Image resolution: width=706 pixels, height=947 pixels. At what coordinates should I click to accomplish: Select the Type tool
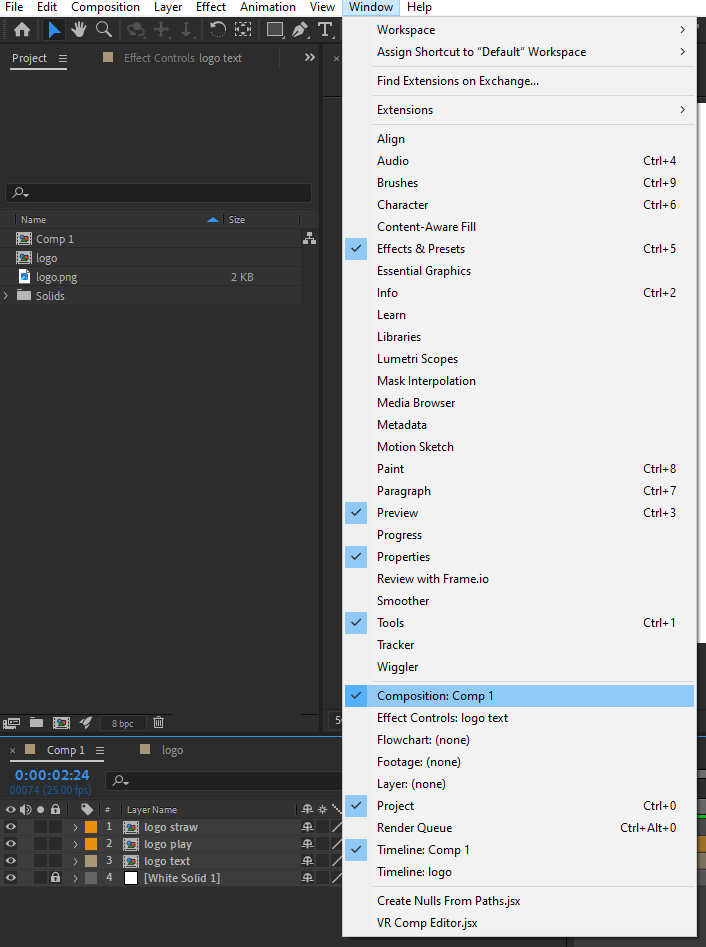(x=325, y=30)
